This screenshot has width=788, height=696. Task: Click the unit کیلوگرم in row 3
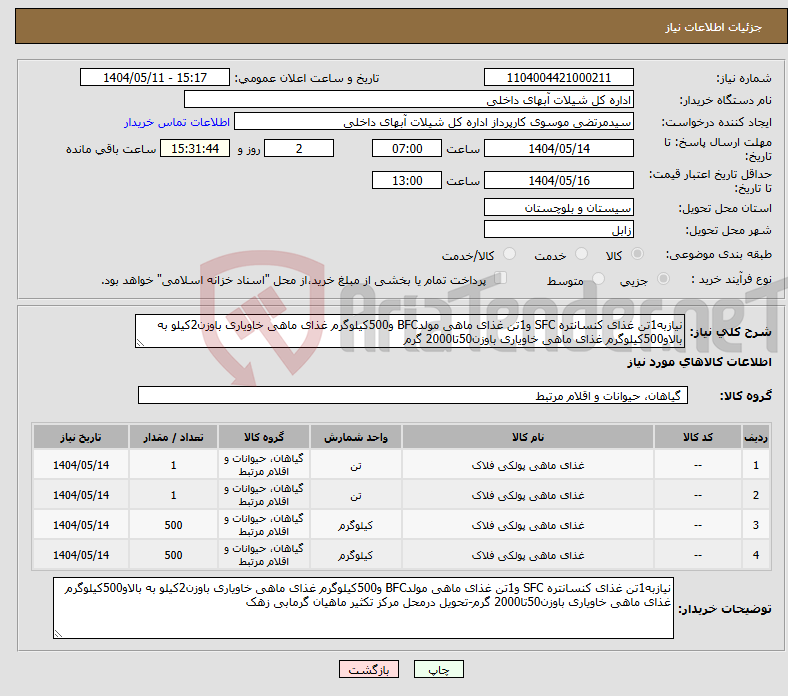pos(356,525)
